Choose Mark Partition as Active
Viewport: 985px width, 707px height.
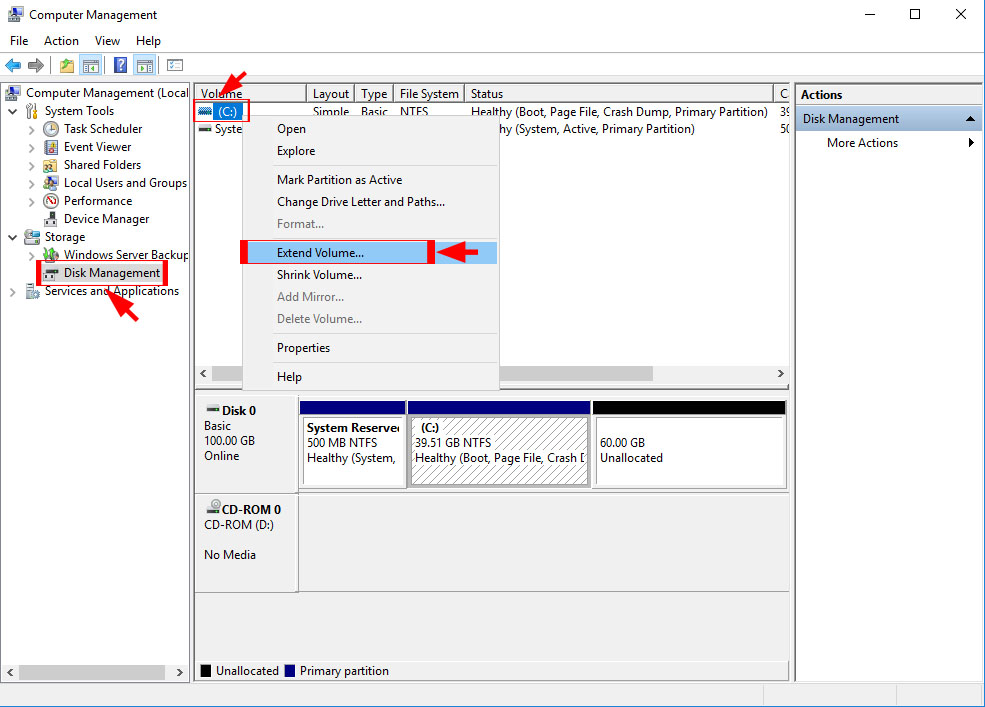371,180
